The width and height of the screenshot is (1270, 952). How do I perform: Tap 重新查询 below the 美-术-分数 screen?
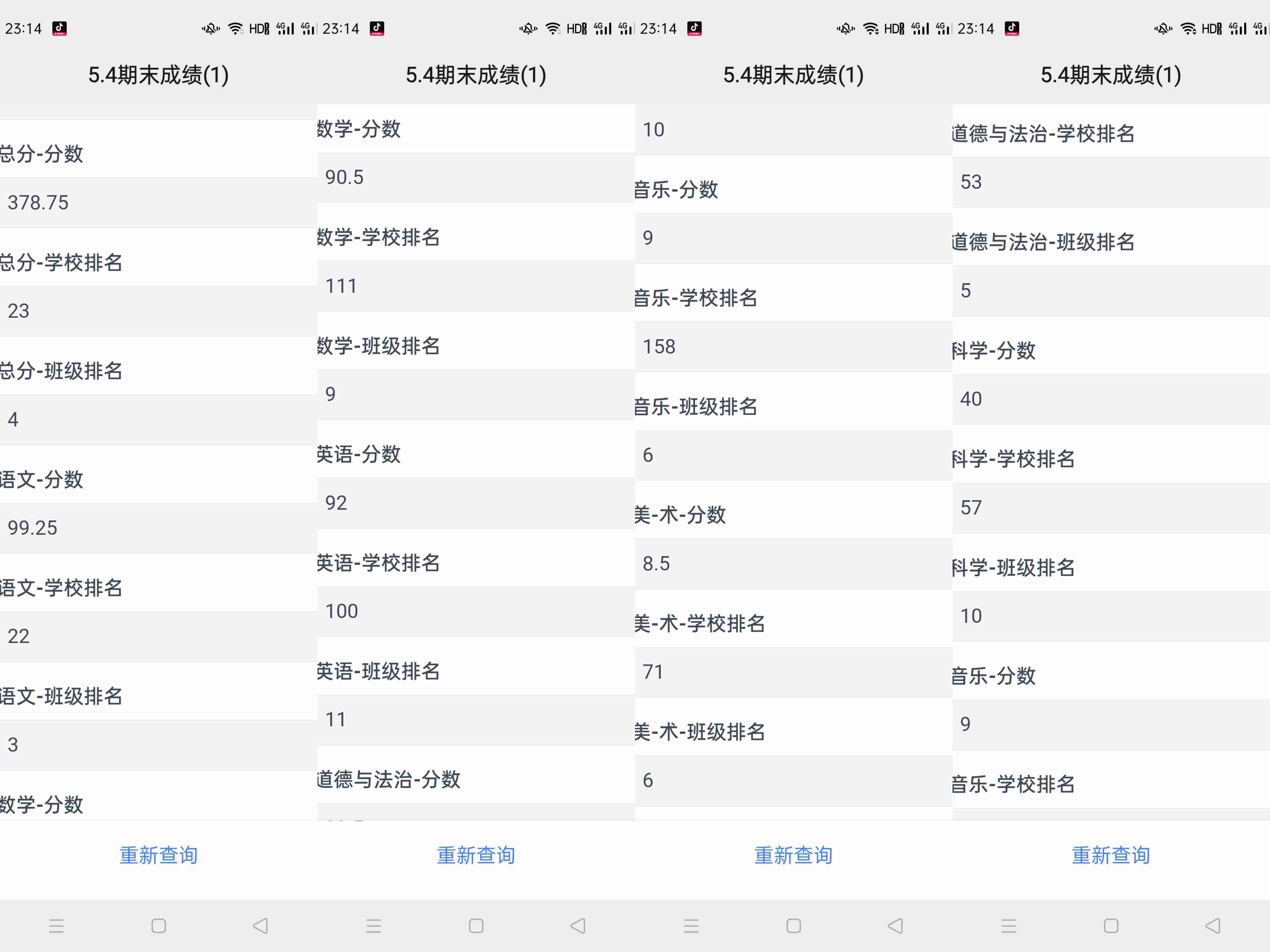click(x=793, y=855)
